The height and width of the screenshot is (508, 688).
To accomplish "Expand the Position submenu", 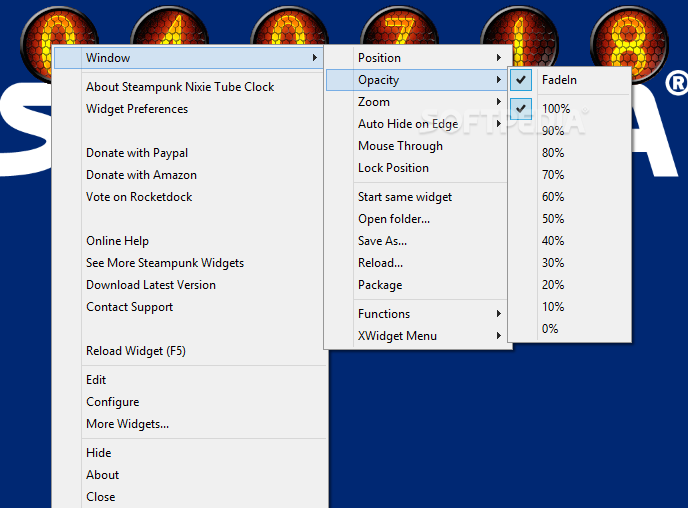I will pyautogui.click(x=417, y=57).
